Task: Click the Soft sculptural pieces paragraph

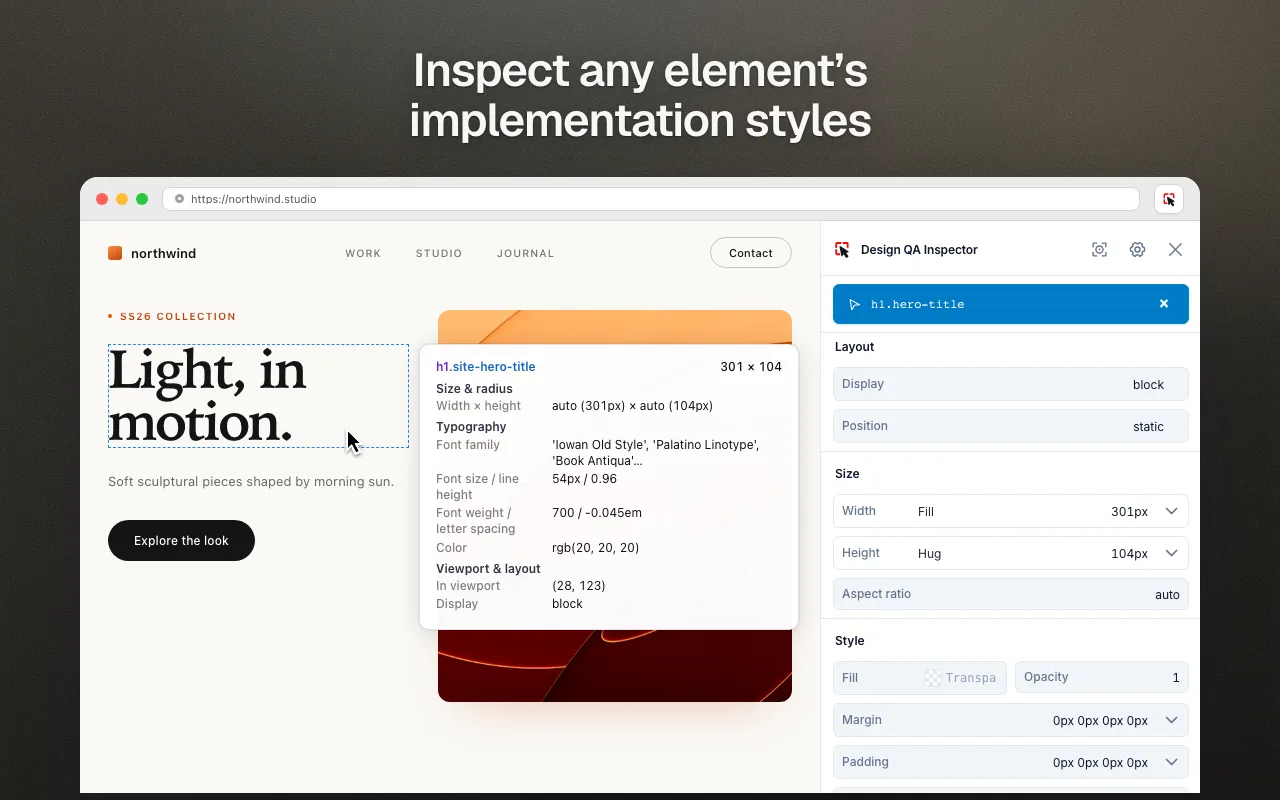Action: [x=251, y=482]
